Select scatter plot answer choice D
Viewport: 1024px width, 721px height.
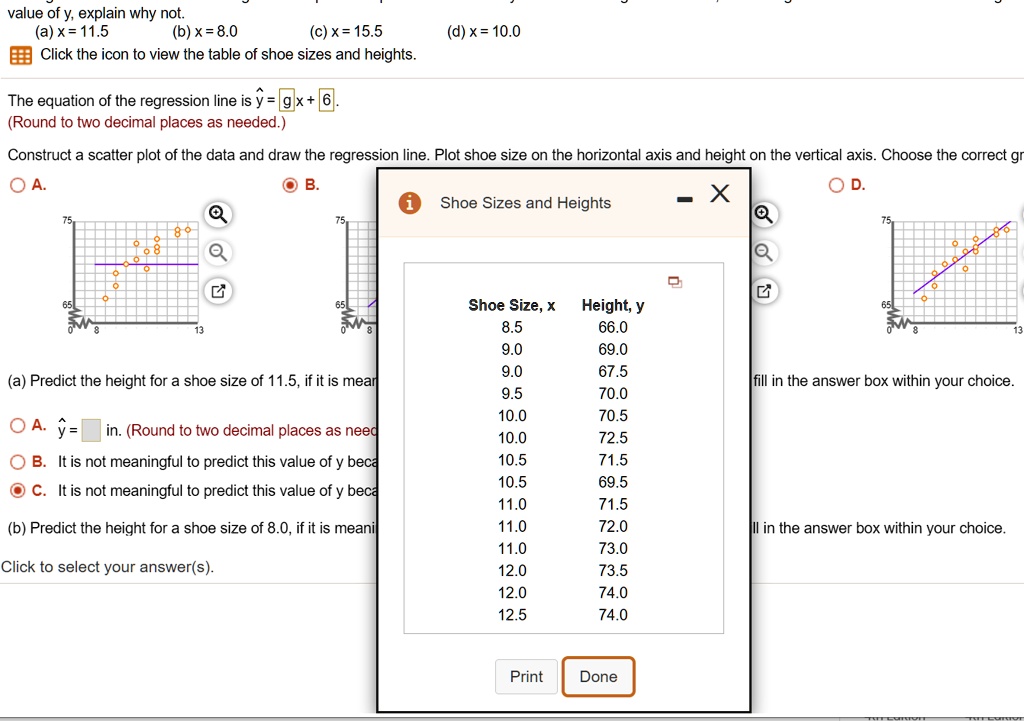[x=836, y=184]
